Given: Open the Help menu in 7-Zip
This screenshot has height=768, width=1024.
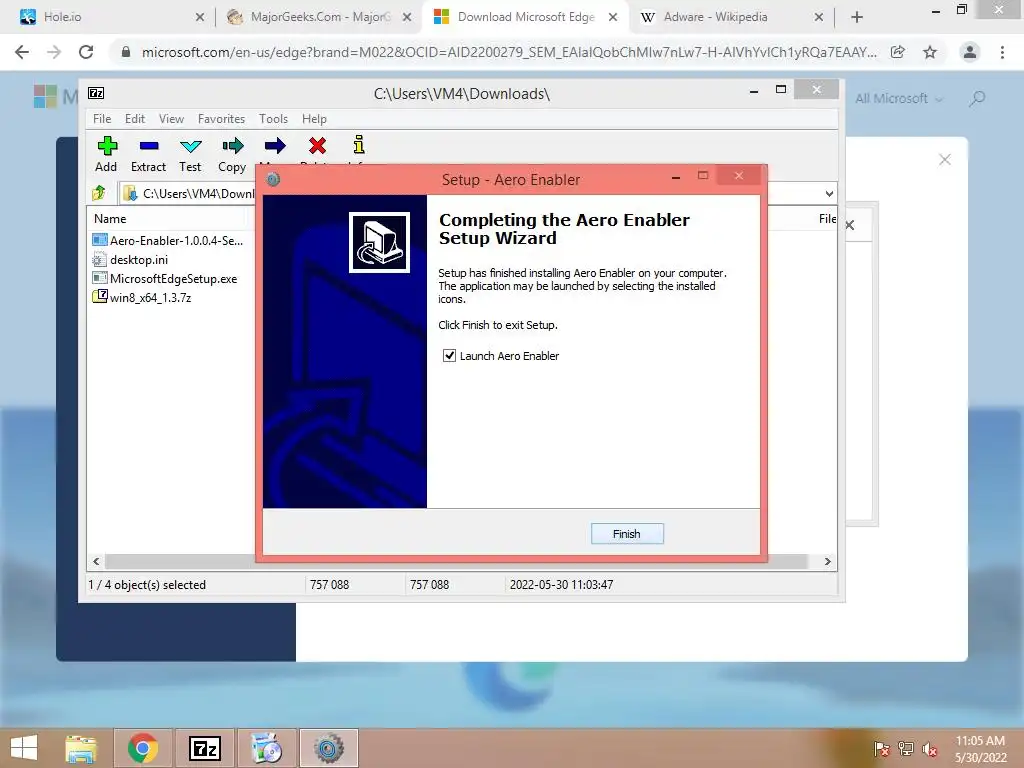Looking at the screenshot, I should pyautogui.click(x=314, y=119).
